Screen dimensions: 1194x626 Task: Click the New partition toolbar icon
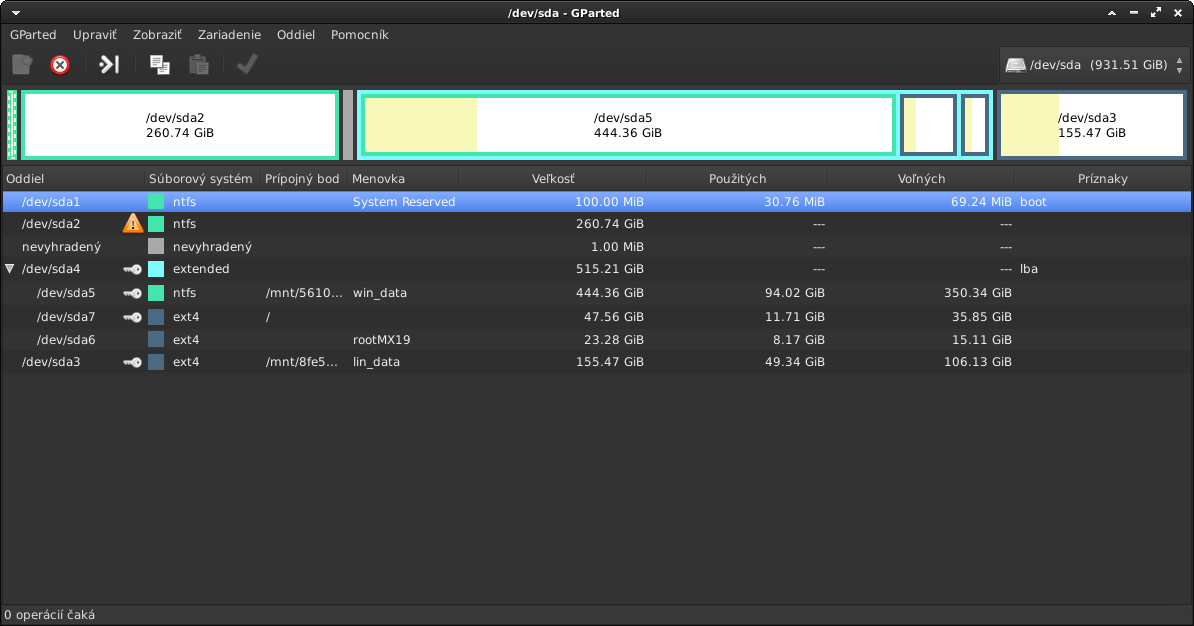[22, 65]
